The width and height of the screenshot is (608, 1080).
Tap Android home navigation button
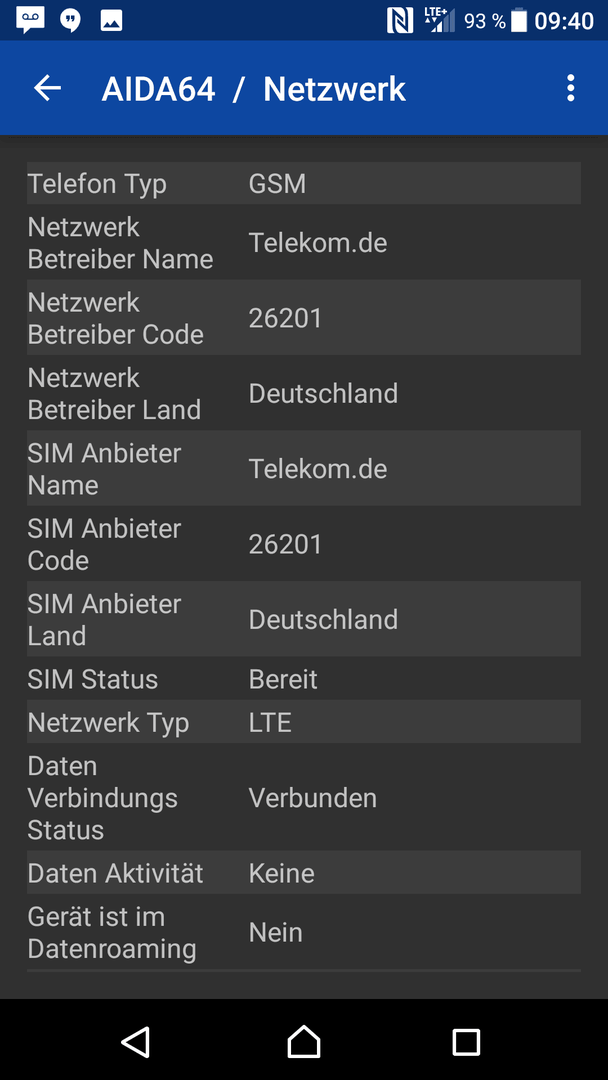[304, 1041]
